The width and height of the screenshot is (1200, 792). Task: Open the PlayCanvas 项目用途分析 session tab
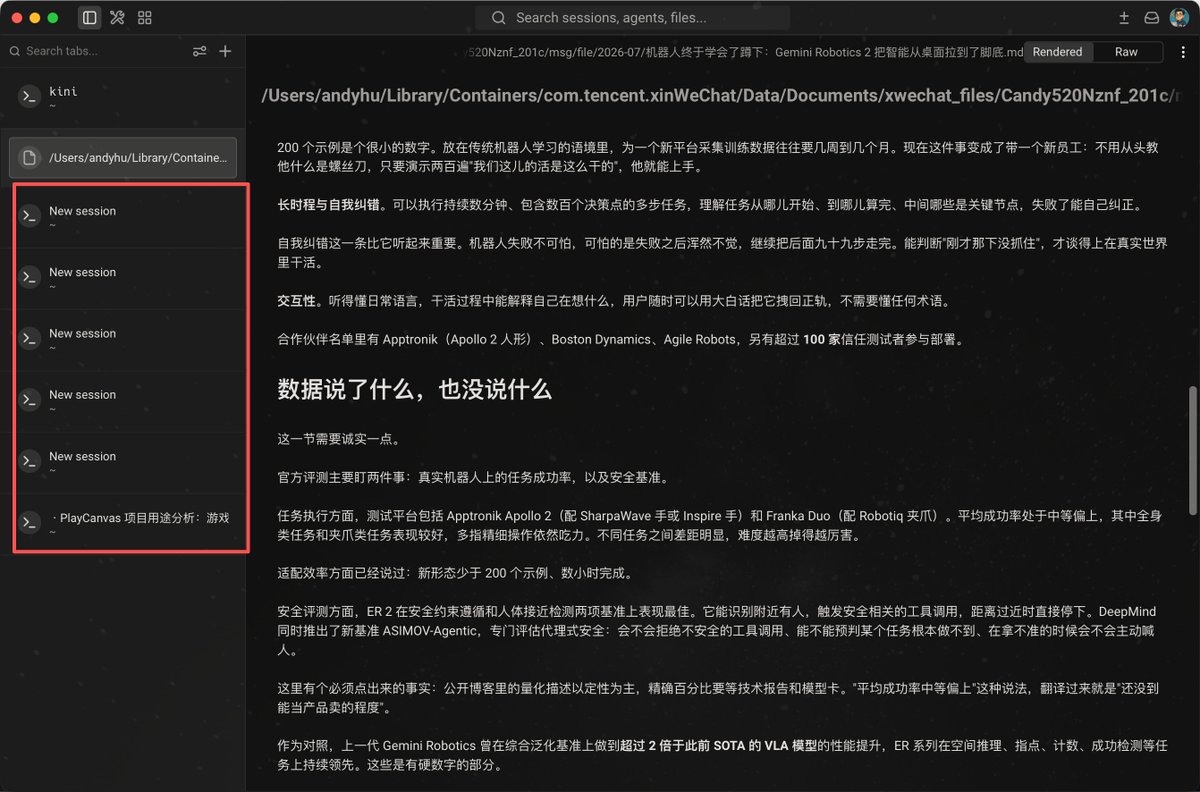click(123, 523)
